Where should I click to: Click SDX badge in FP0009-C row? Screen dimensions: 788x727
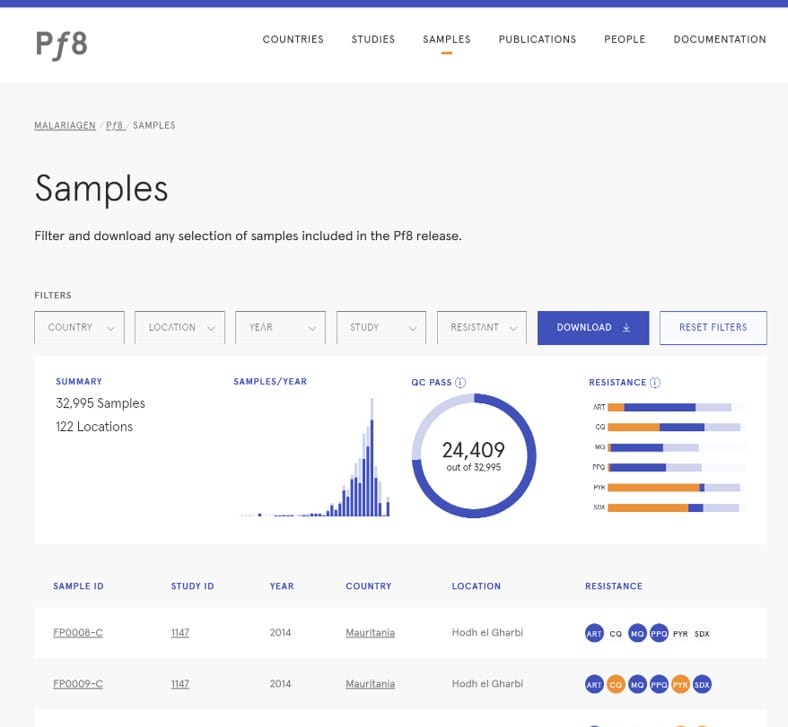pyautogui.click(x=702, y=684)
